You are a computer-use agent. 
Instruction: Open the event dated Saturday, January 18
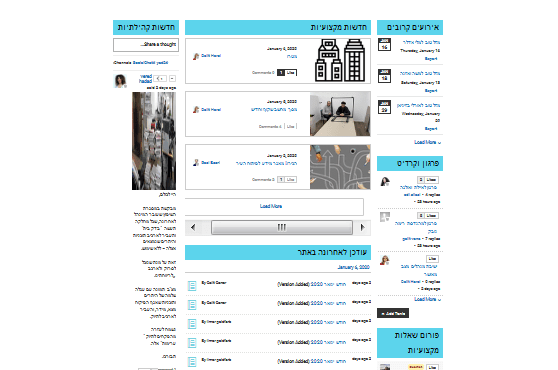pyautogui.click(x=420, y=73)
